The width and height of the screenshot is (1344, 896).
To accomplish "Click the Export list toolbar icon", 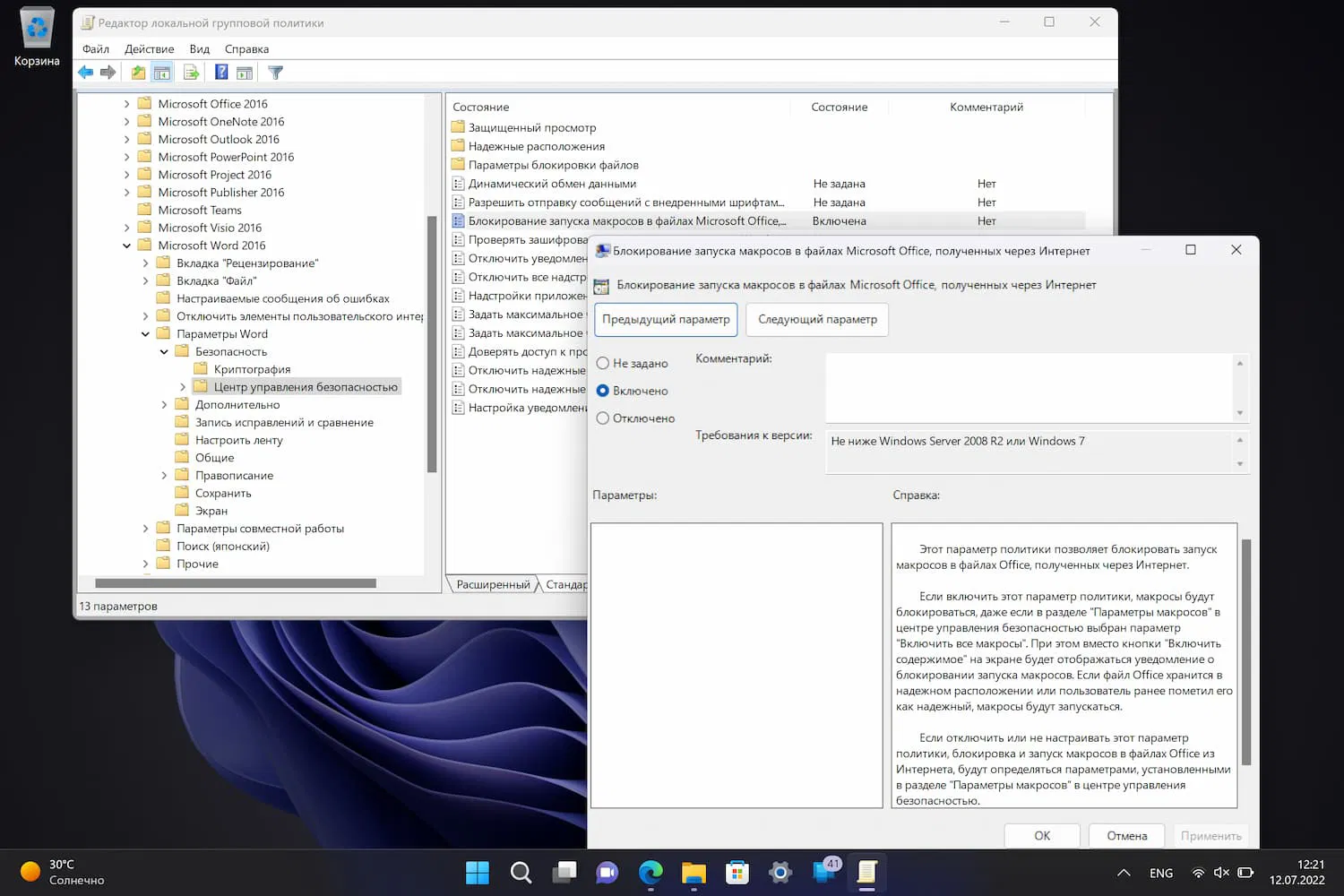I will pos(191,73).
